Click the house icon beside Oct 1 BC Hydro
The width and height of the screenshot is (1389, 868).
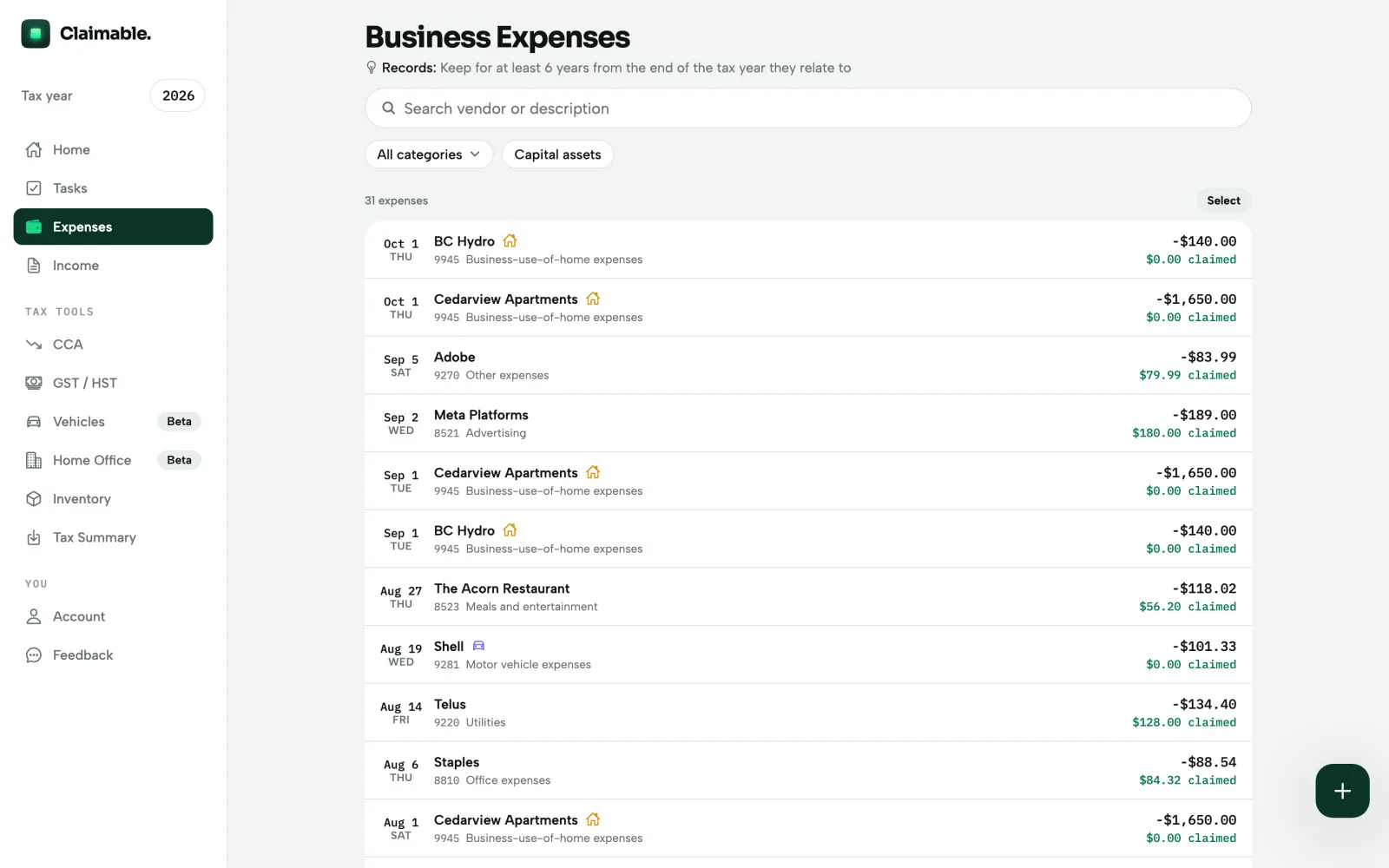[510, 240]
